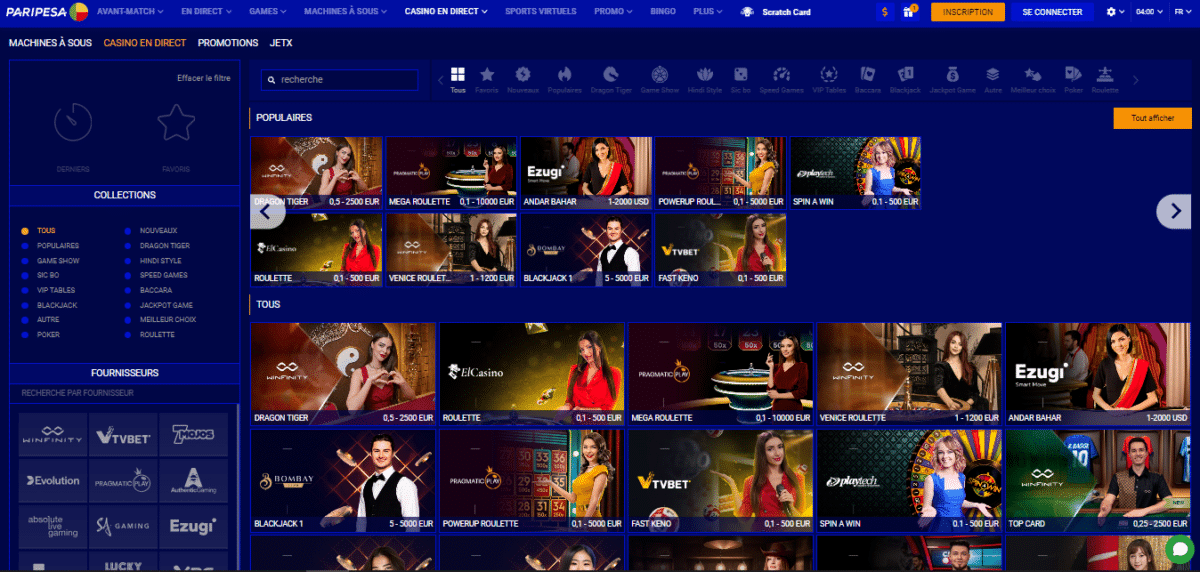The height and width of the screenshot is (572, 1200).
Task: Click the orange Inscription button
Action: coord(967,12)
